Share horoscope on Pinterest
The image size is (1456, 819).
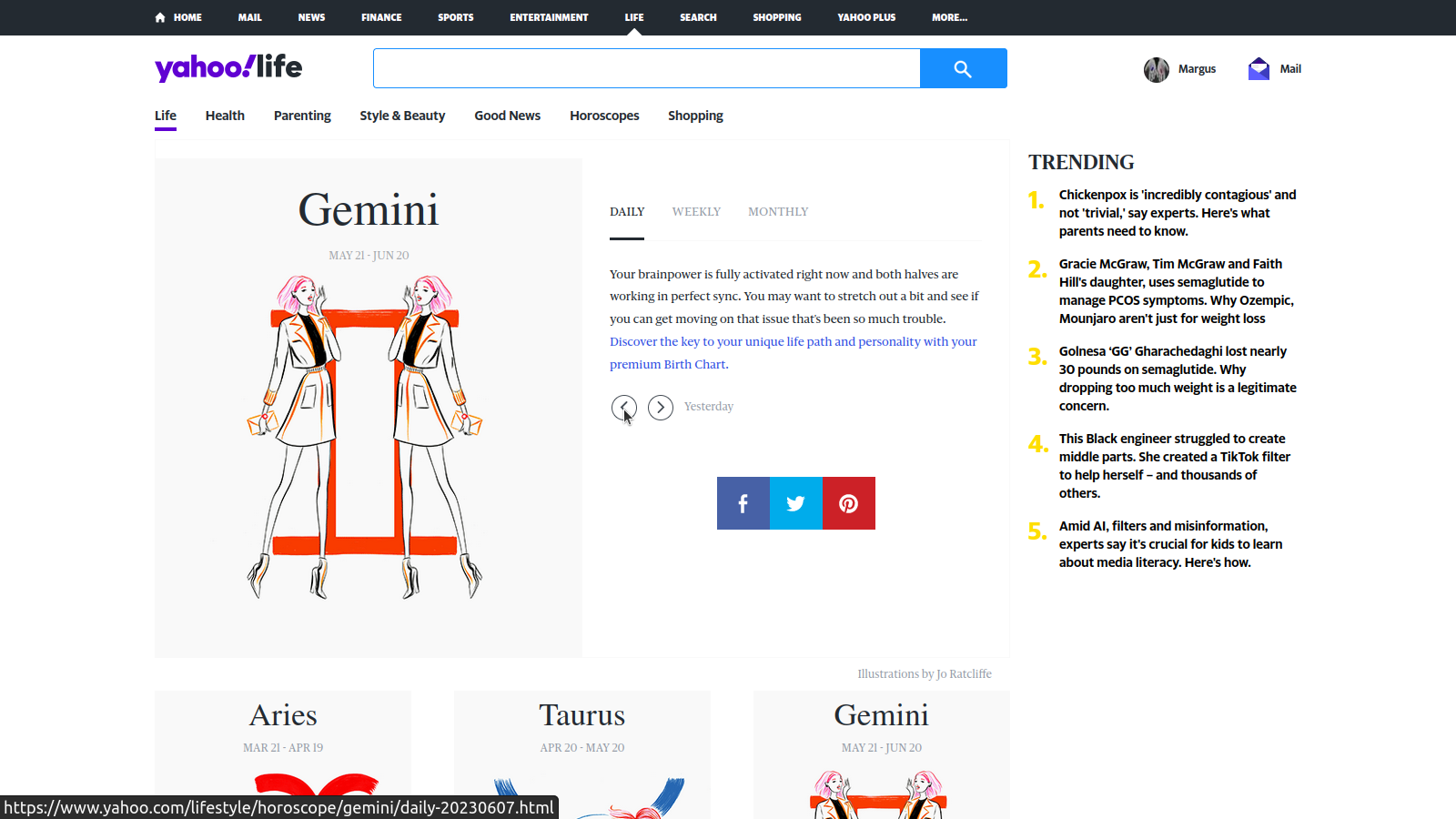click(849, 503)
